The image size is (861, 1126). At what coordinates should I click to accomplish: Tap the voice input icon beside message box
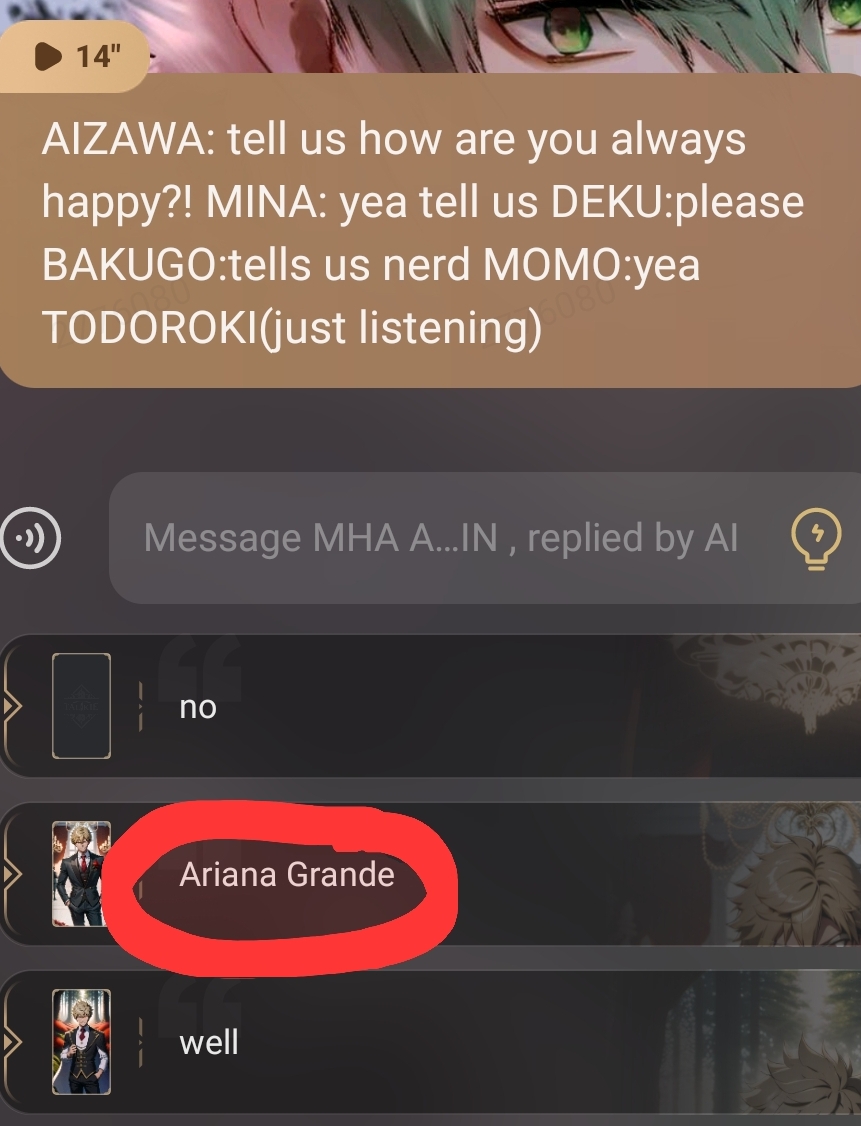click(30, 538)
